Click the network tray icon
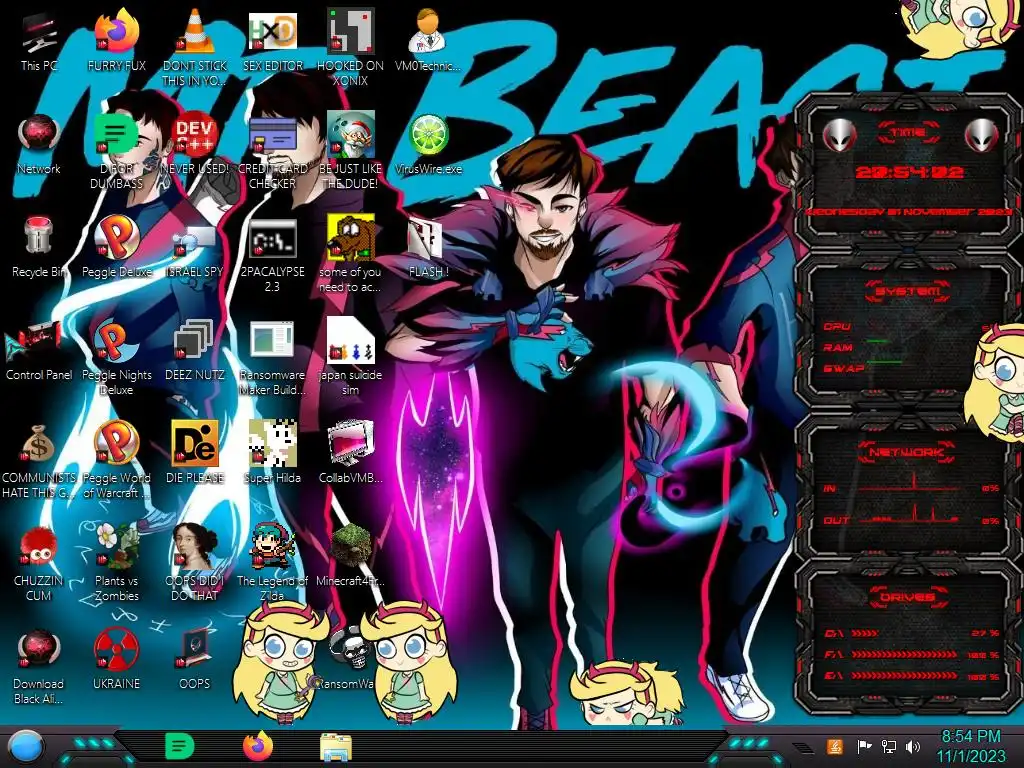1024x768 pixels. (889, 746)
